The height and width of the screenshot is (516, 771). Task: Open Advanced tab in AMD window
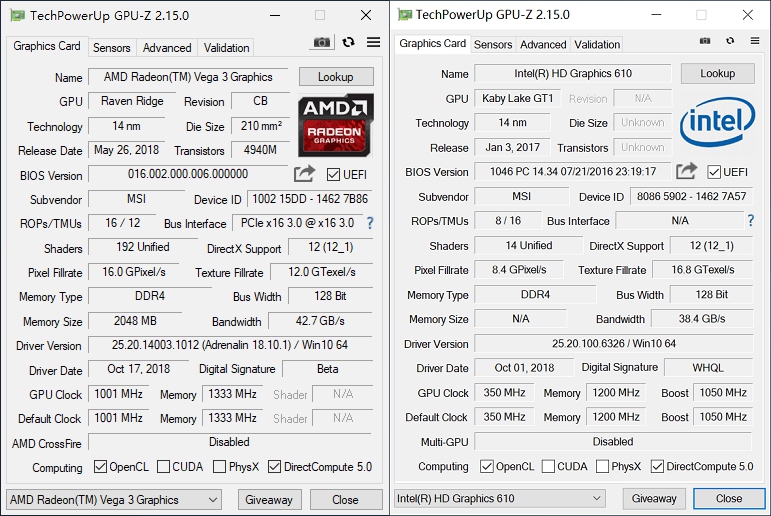pyautogui.click(x=167, y=48)
